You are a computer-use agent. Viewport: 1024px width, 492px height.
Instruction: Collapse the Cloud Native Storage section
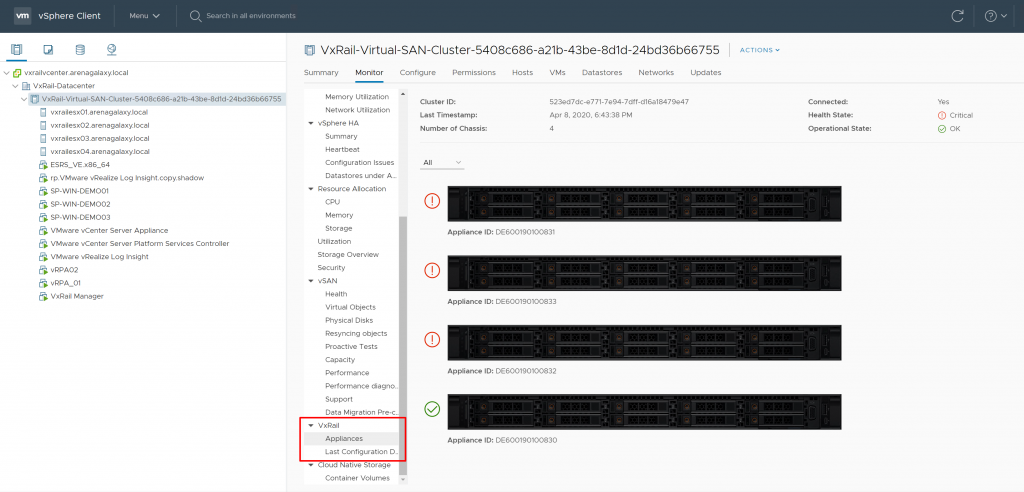[x=311, y=465]
